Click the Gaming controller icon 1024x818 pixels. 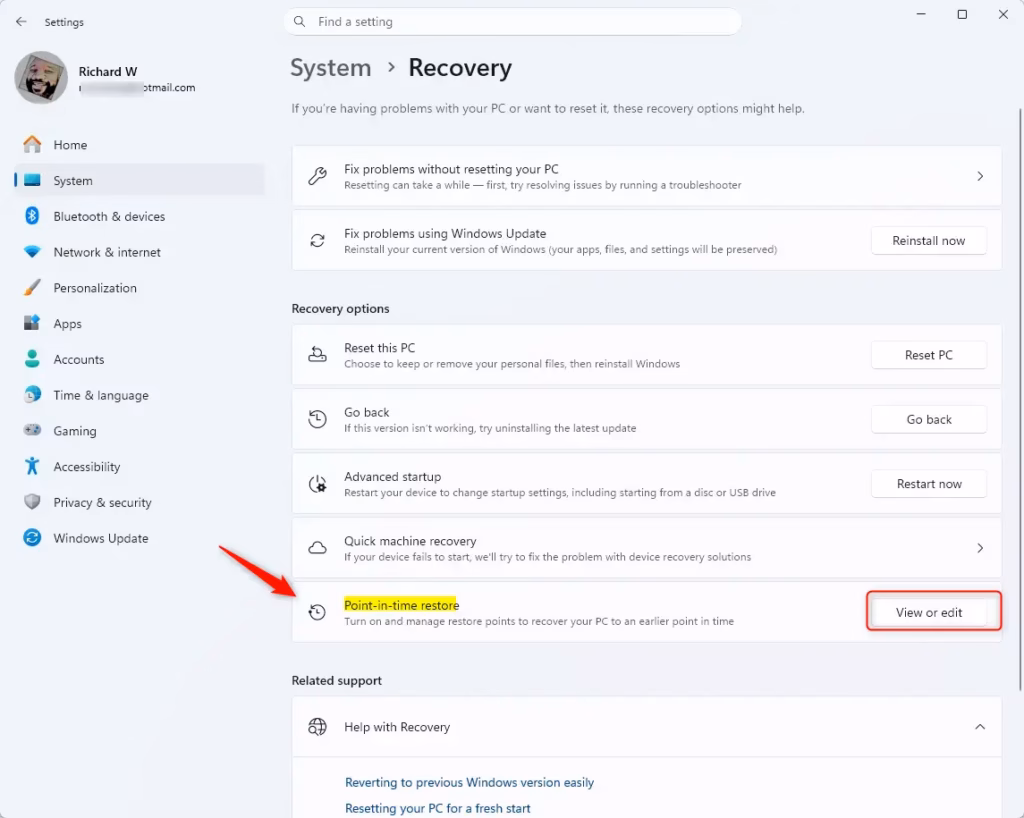[x=32, y=430]
